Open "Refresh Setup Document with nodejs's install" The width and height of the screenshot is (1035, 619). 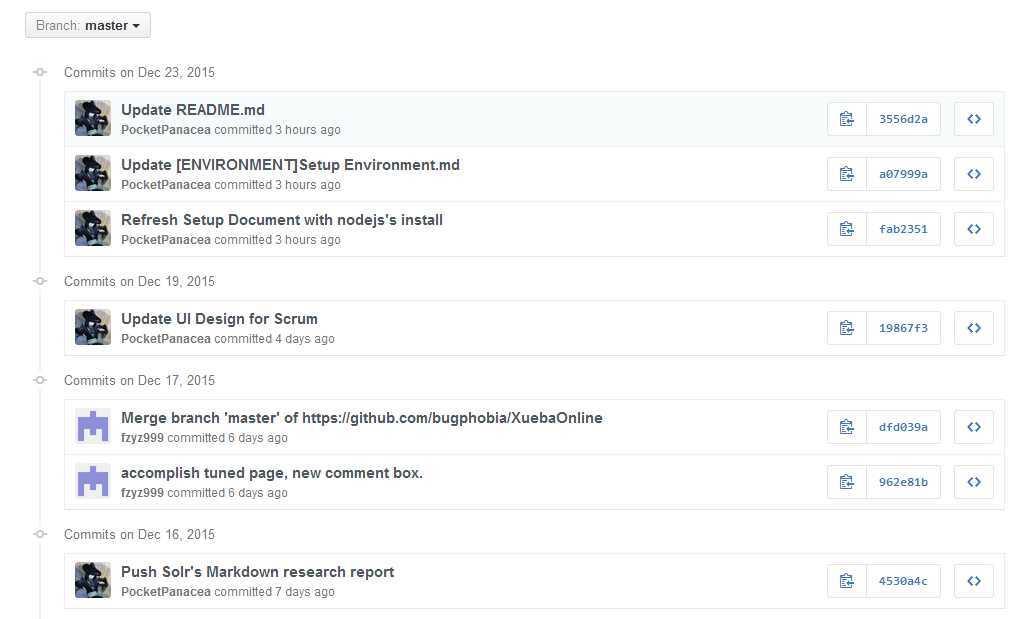(x=281, y=220)
